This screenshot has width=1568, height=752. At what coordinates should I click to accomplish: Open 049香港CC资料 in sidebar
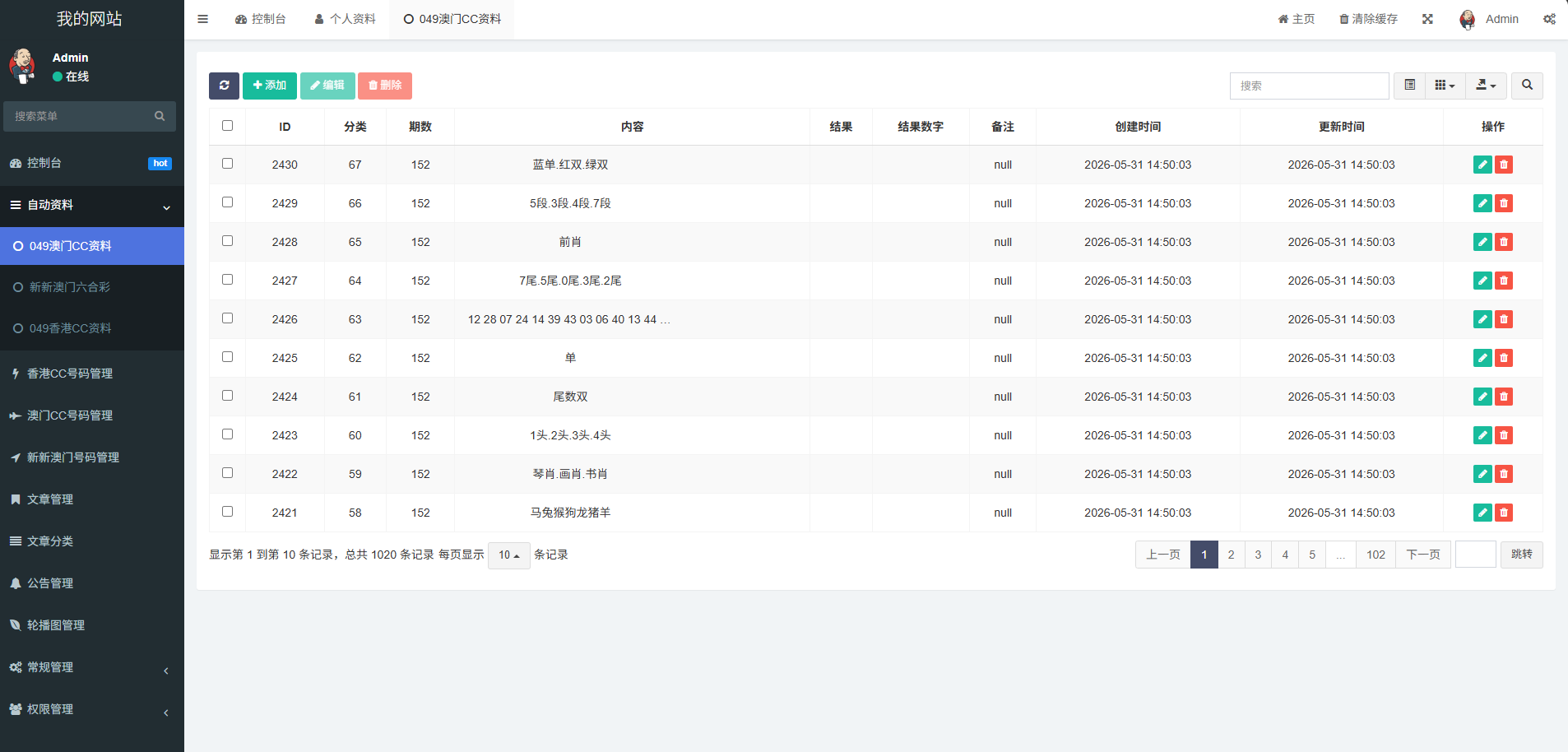[x=92, y=328]
